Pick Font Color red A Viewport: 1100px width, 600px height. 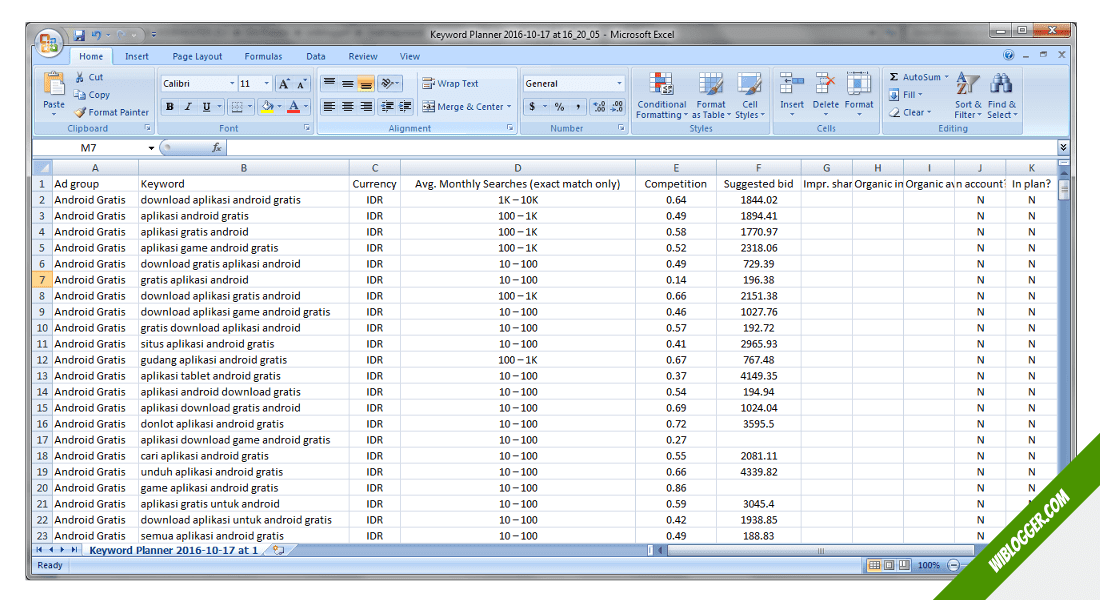[x=293, y=107]
